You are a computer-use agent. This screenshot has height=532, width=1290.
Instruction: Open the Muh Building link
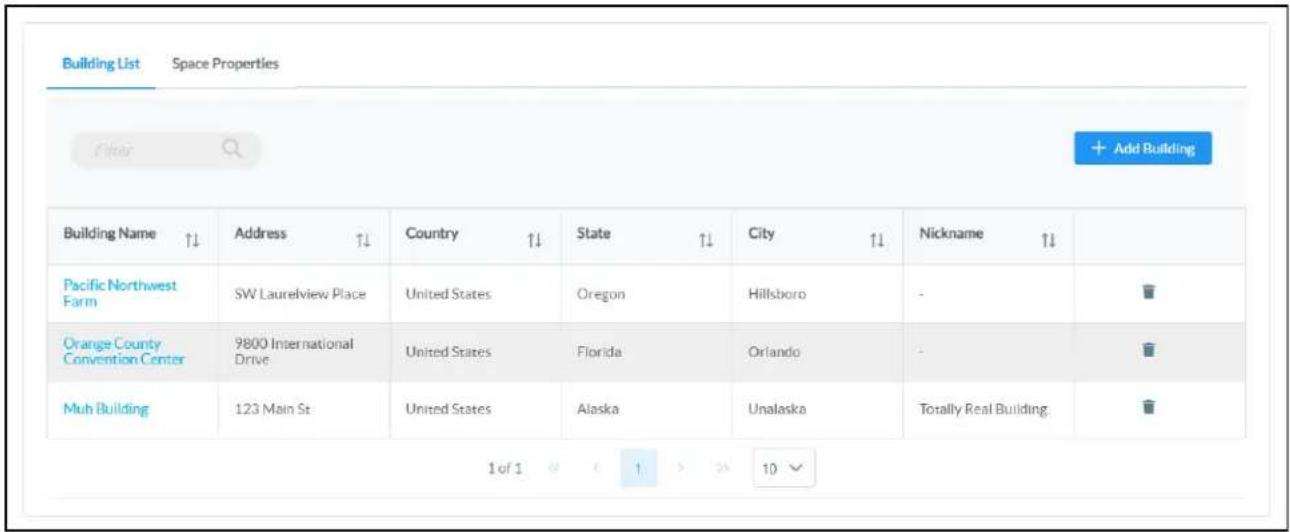[107, 407]
